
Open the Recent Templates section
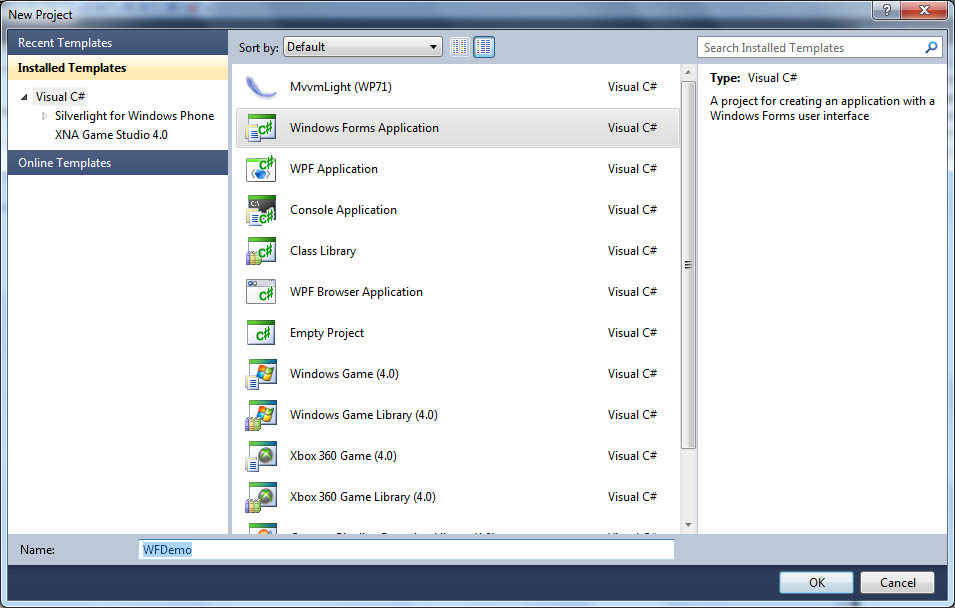tap(118, 43)
